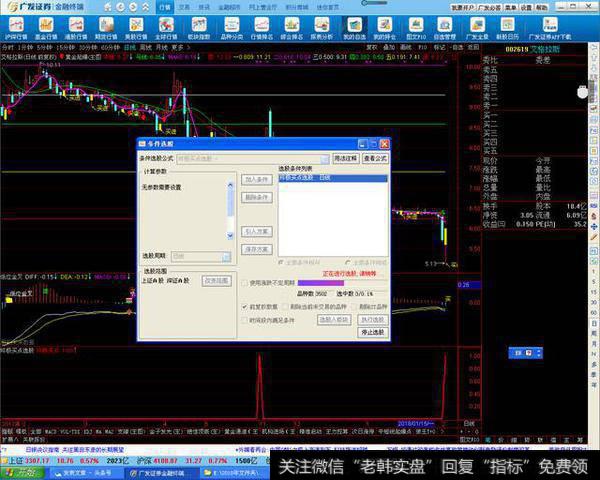Image resolution: width=600 pixels, height=480 pixels.
Task: Open 我的自选 toolbar icon
Action: (x=355, y=27)
